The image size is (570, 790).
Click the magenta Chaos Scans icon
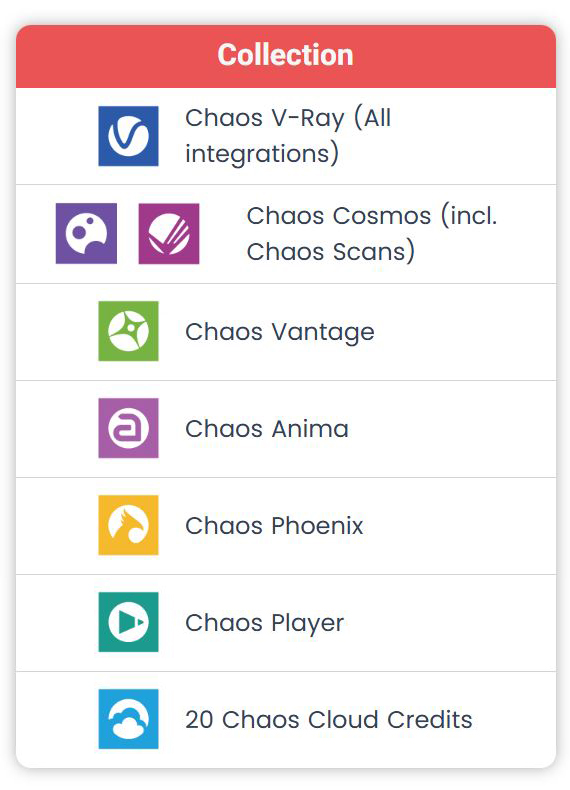169,233
